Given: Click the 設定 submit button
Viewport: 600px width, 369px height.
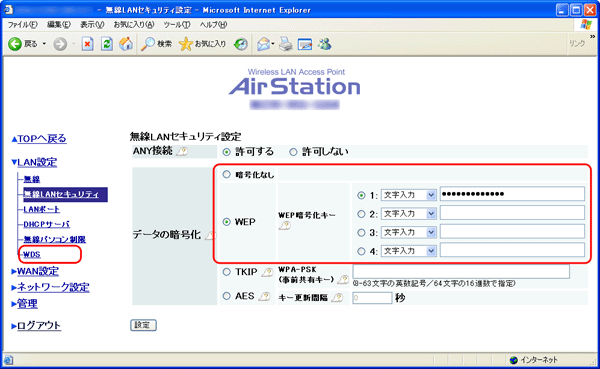Looking at the screenshot, I should 143,325.
